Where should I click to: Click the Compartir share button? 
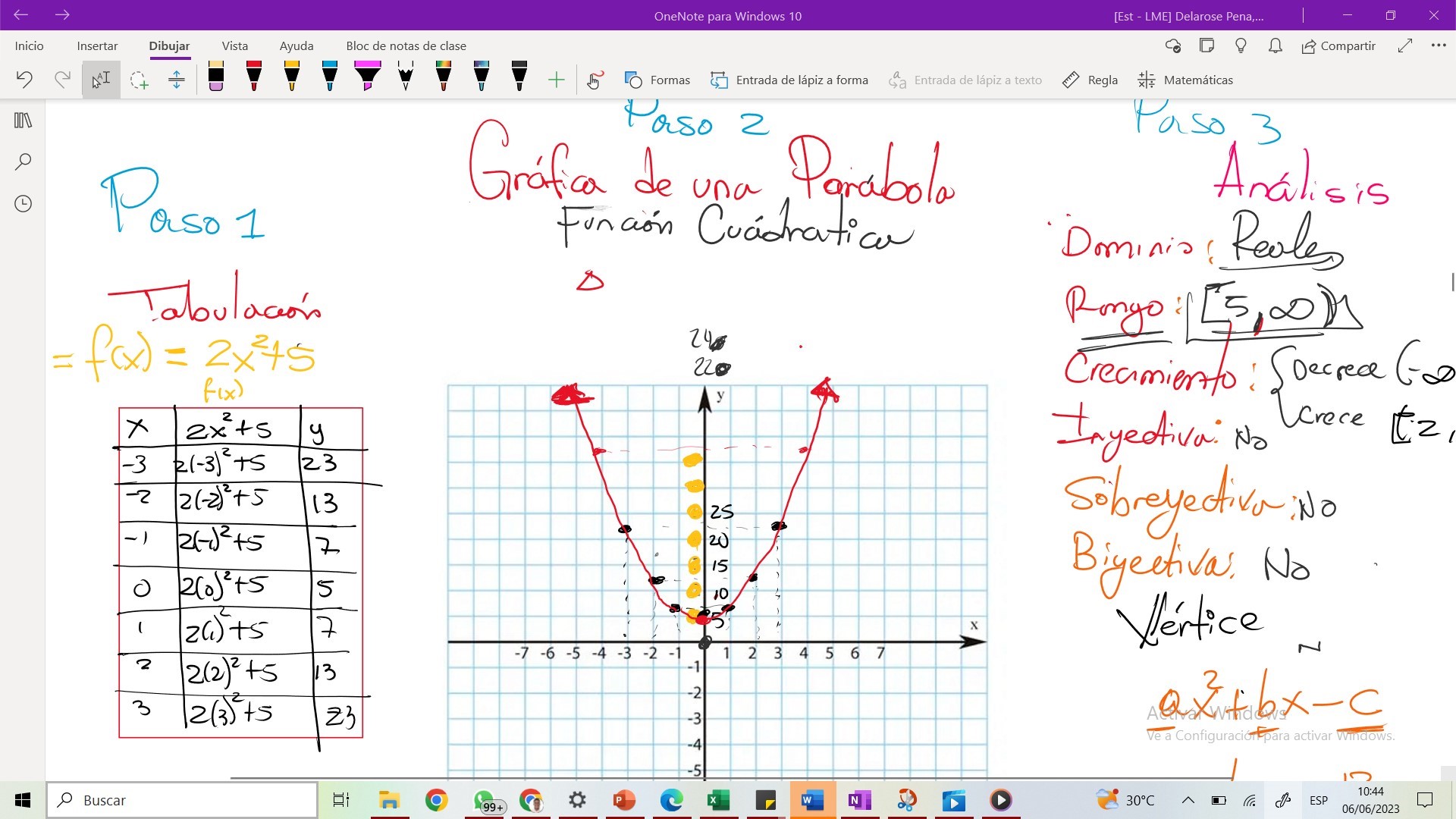click(1338, 45)
